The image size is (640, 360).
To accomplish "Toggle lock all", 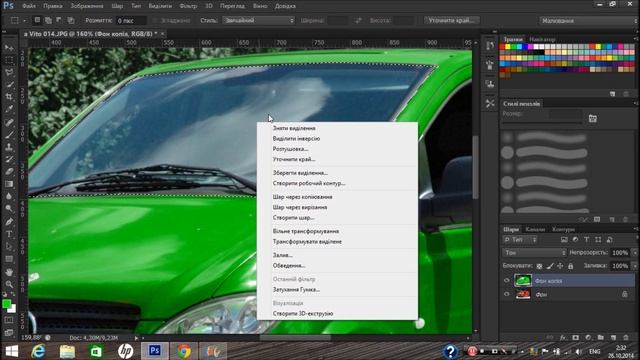I will click(x=571, y=266).
